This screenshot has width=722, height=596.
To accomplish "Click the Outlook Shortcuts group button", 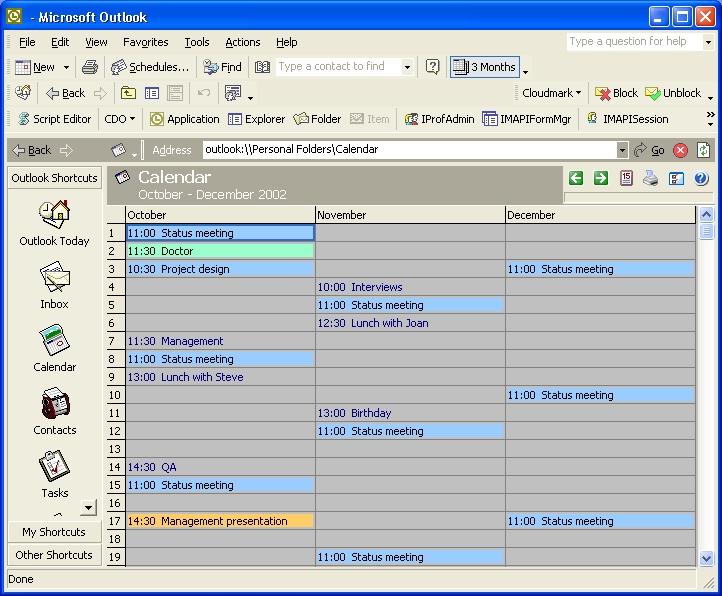I will coord(54,178).
